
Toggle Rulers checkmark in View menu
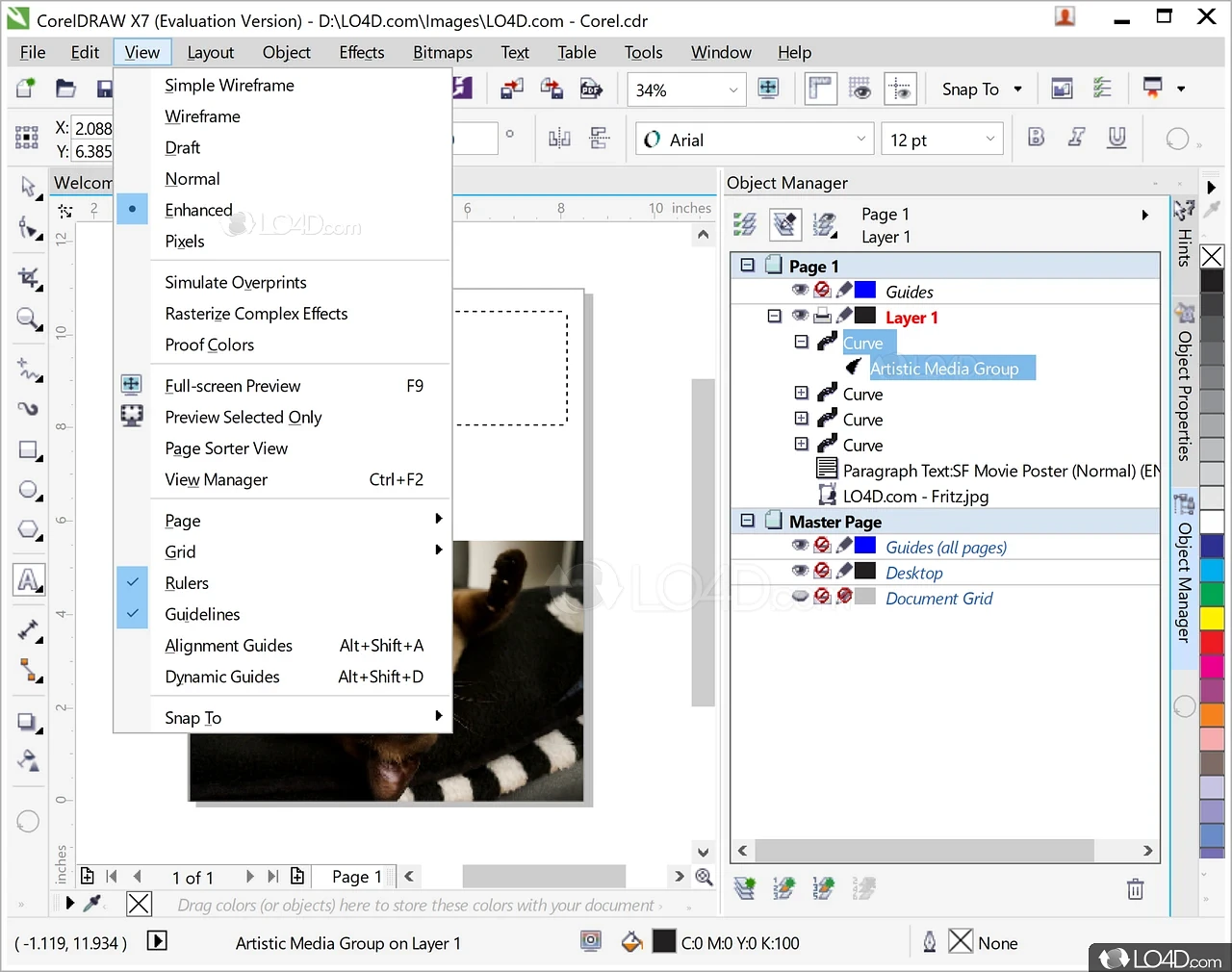coord(133,582)
